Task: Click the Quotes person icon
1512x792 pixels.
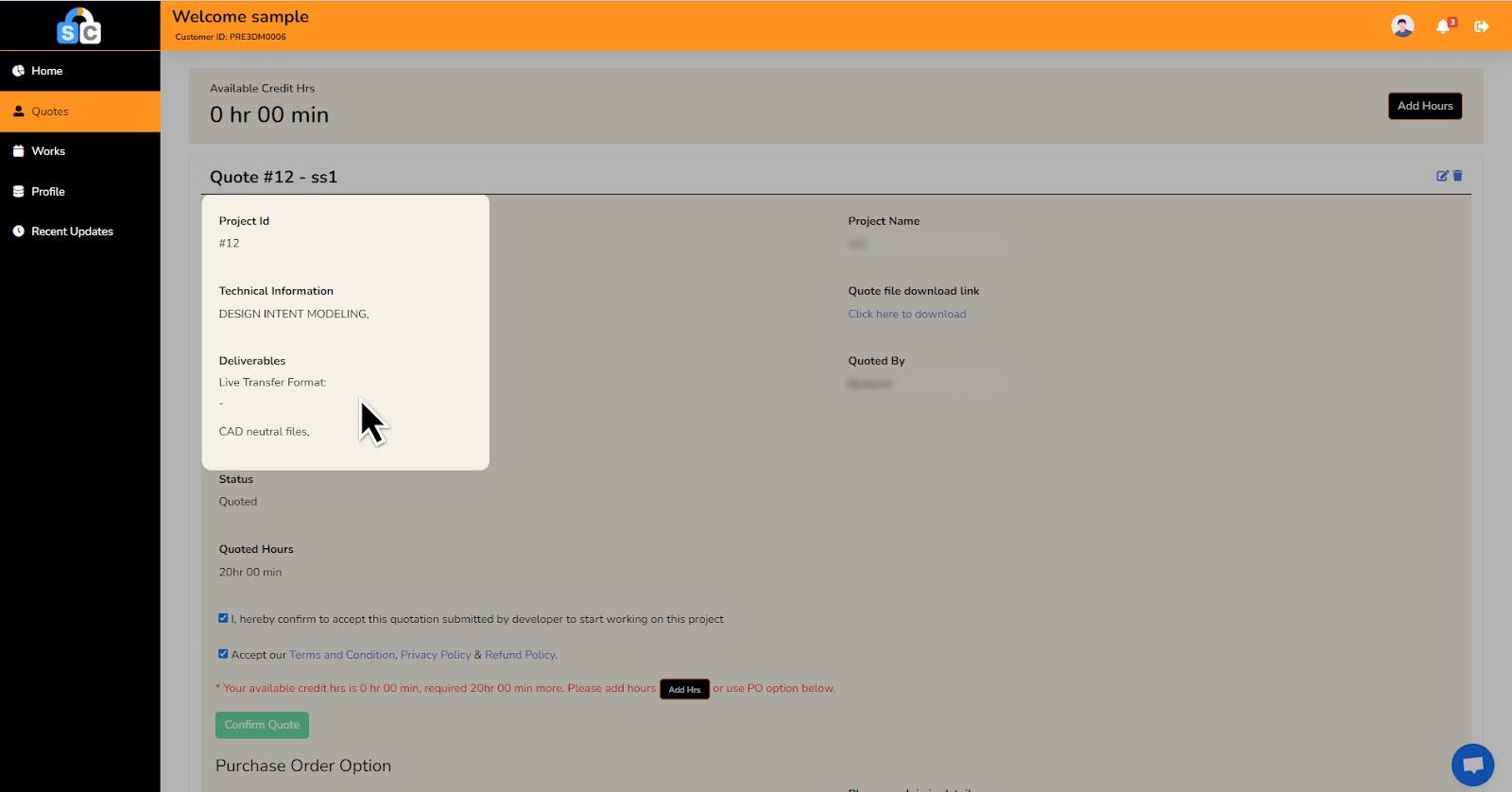Action: click(x=18, y=112)
